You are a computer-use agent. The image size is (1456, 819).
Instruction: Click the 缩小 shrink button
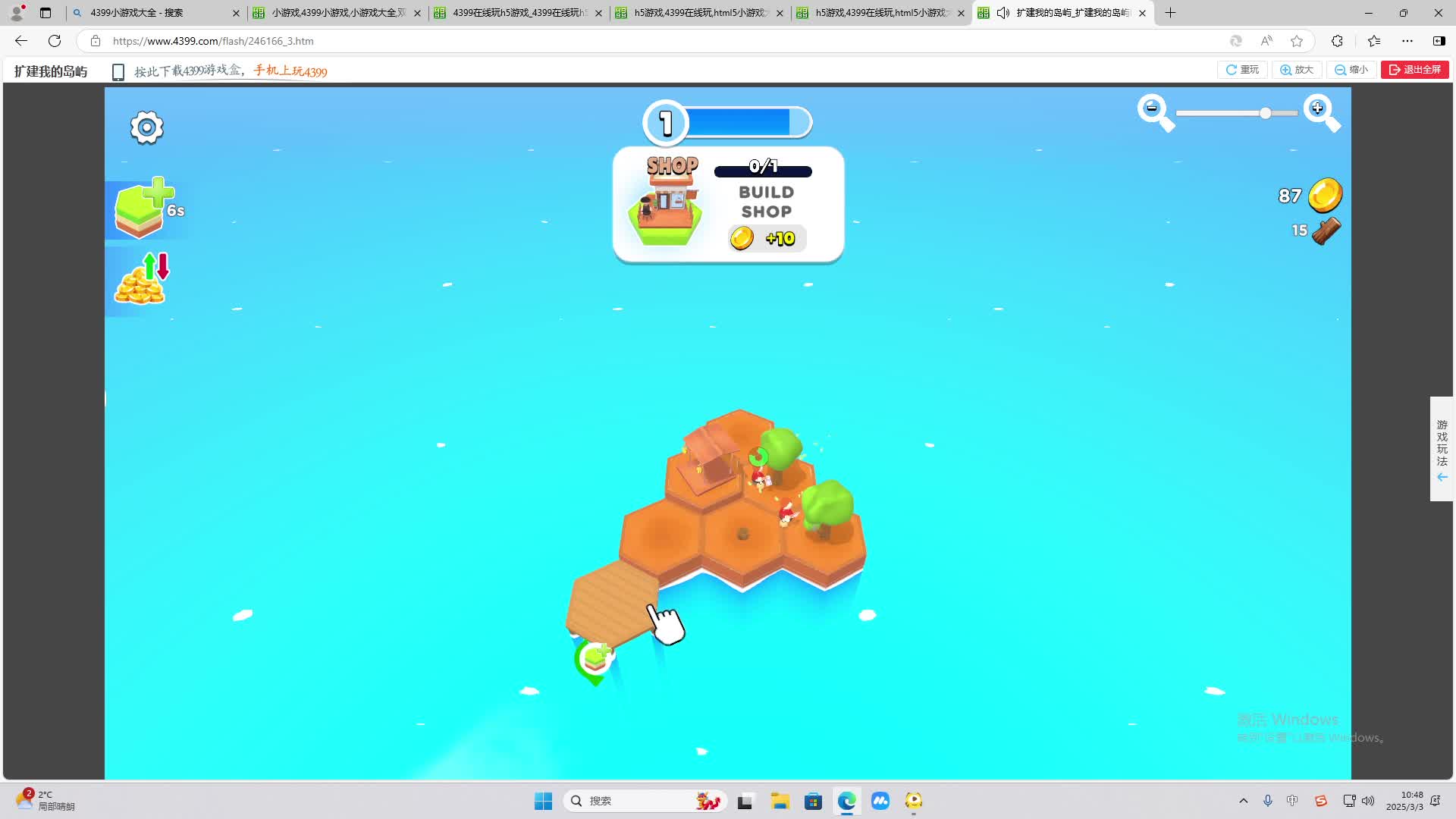1351,70
